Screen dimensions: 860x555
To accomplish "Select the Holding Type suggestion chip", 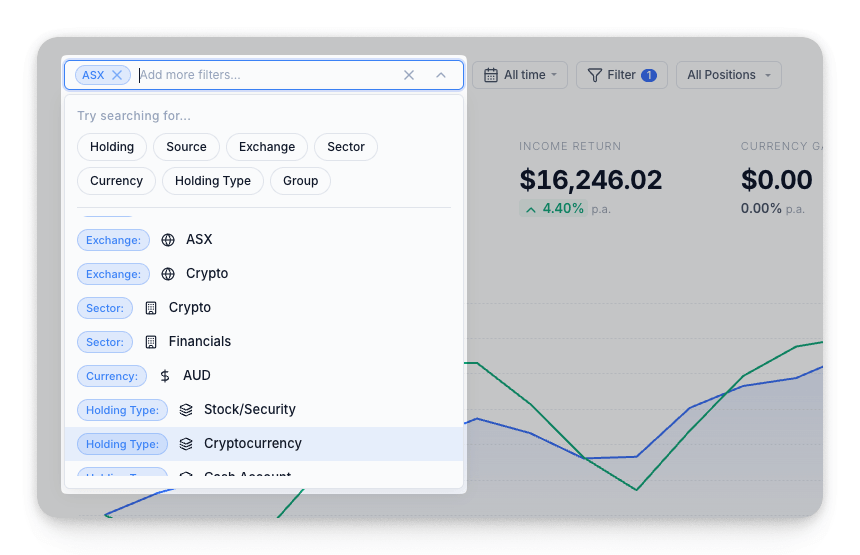I will (x=213, y=181).
